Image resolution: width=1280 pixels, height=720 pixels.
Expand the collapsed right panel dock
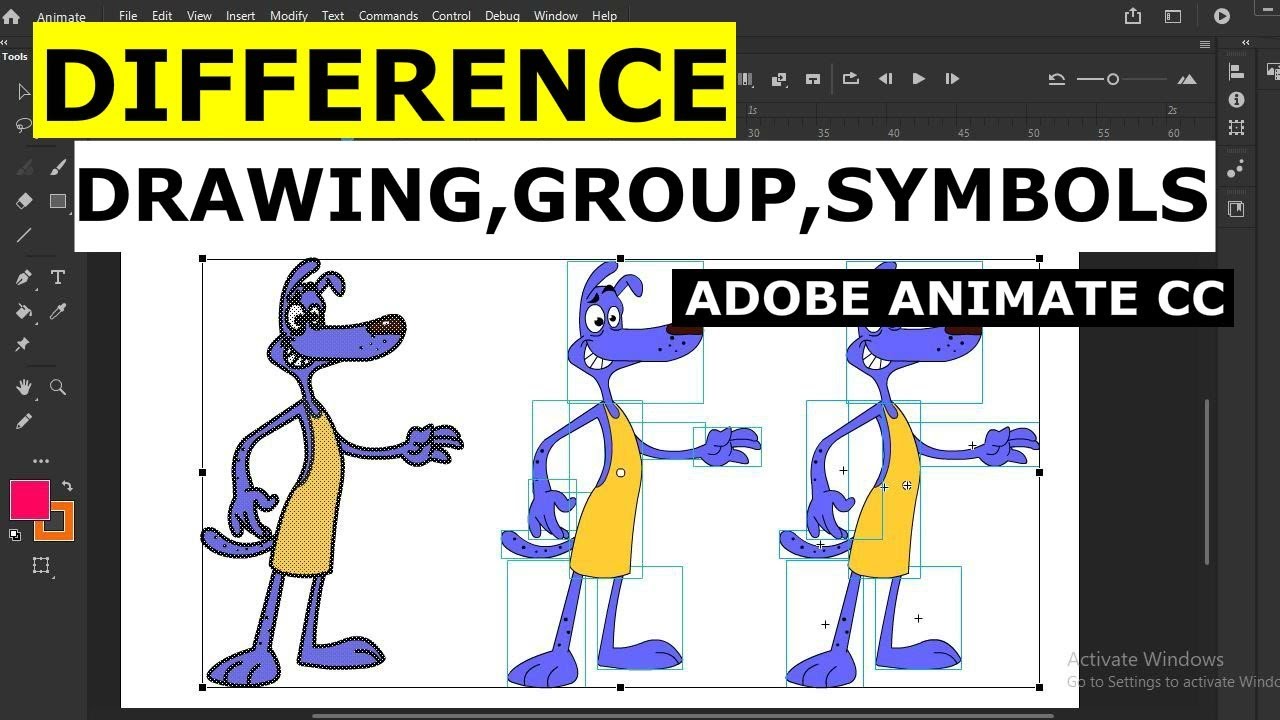pyautogui.click(x=1246, y=43)
